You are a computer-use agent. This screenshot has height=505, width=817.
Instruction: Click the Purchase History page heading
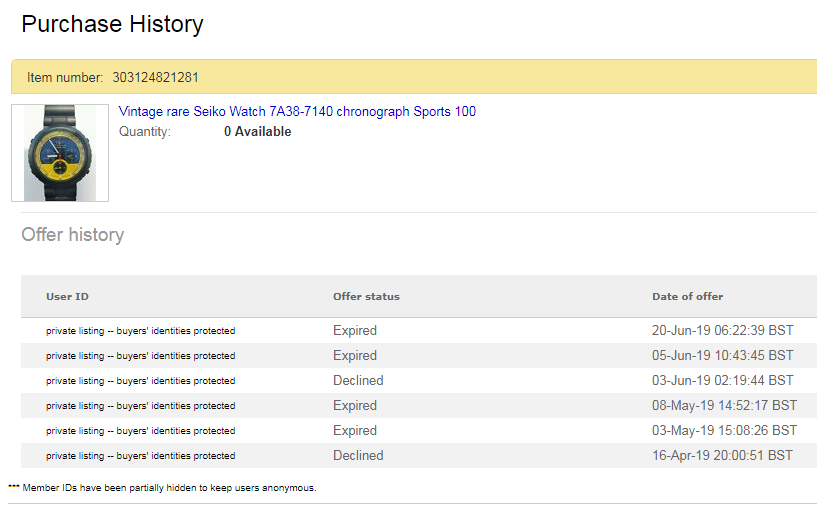click(112, 24)
